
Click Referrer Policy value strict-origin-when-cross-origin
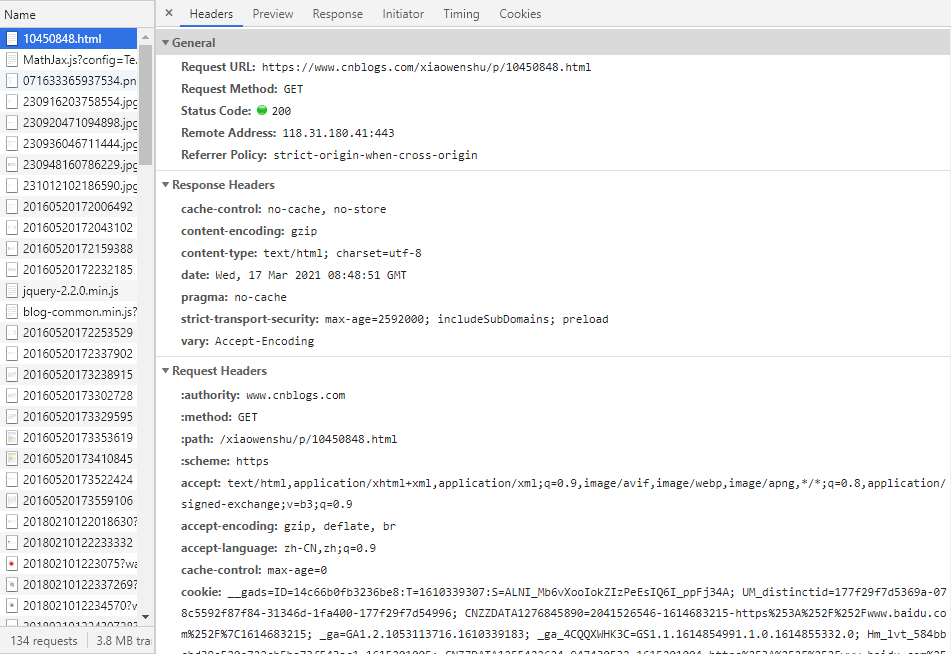click(x=375, y=155)
